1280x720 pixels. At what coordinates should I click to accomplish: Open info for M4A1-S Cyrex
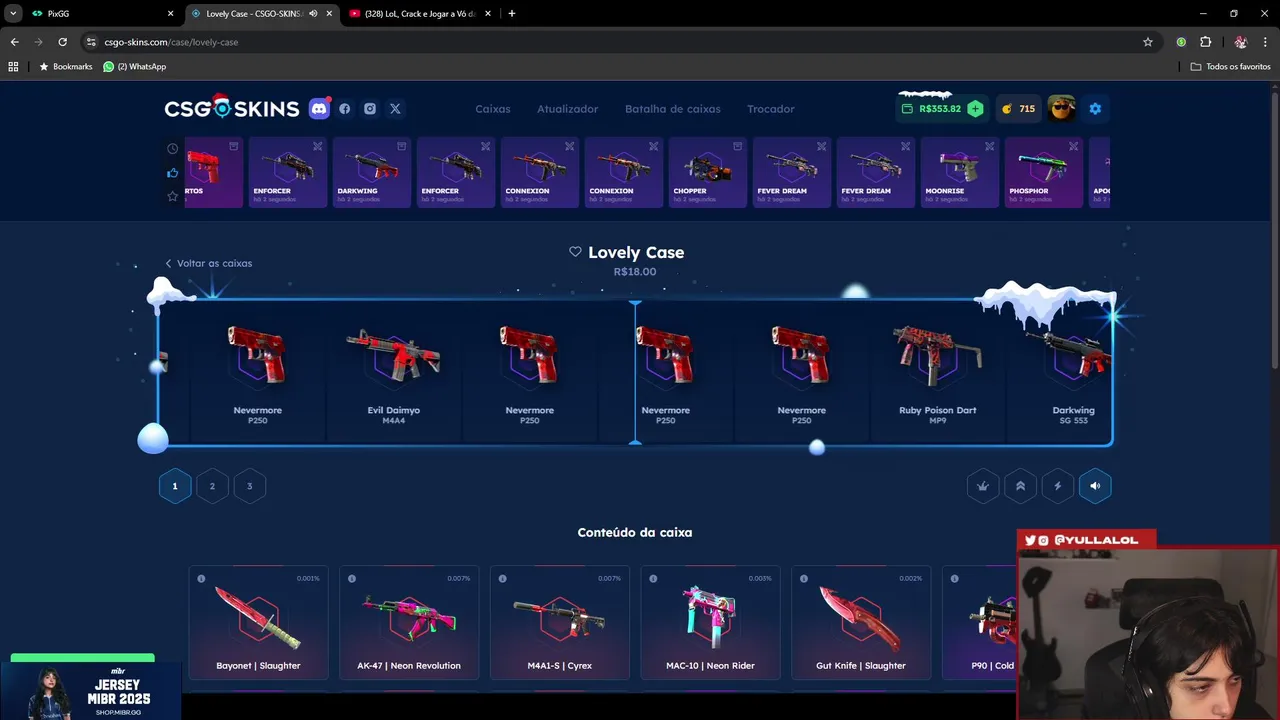(503, 578)
